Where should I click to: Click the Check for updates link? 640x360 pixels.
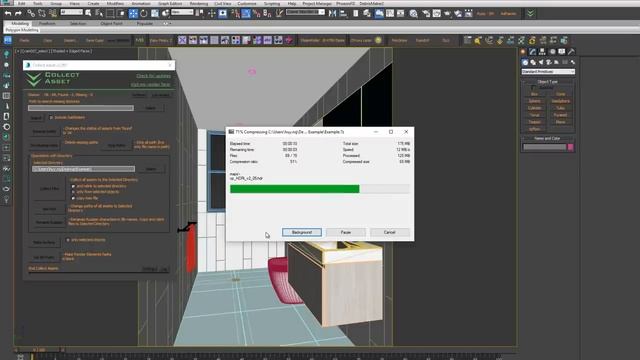pyautogui.click(x=153, y=76)
